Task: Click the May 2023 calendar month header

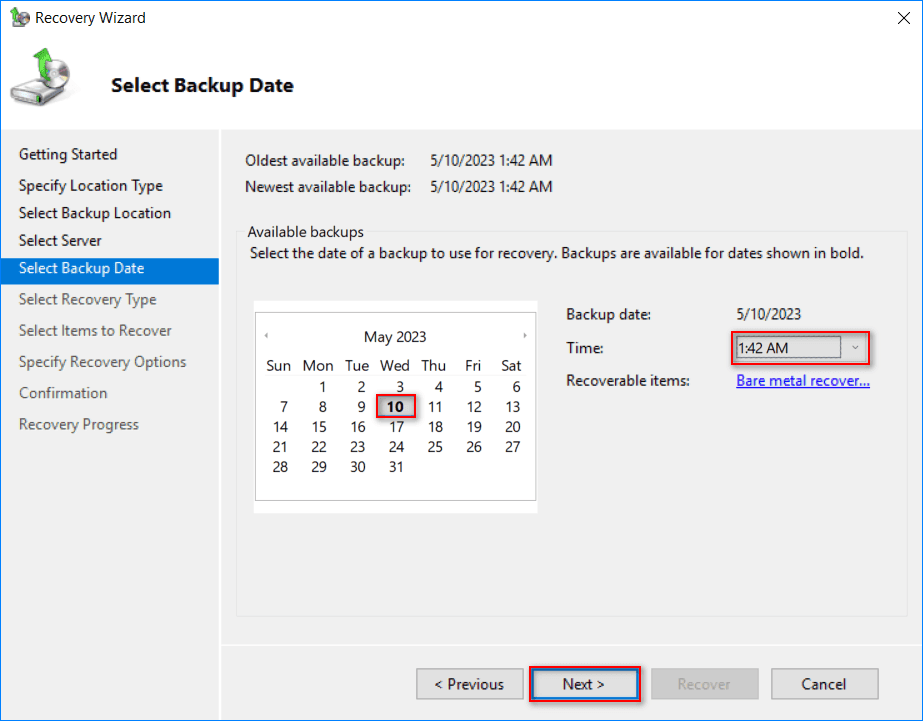Action: (395, 337)
